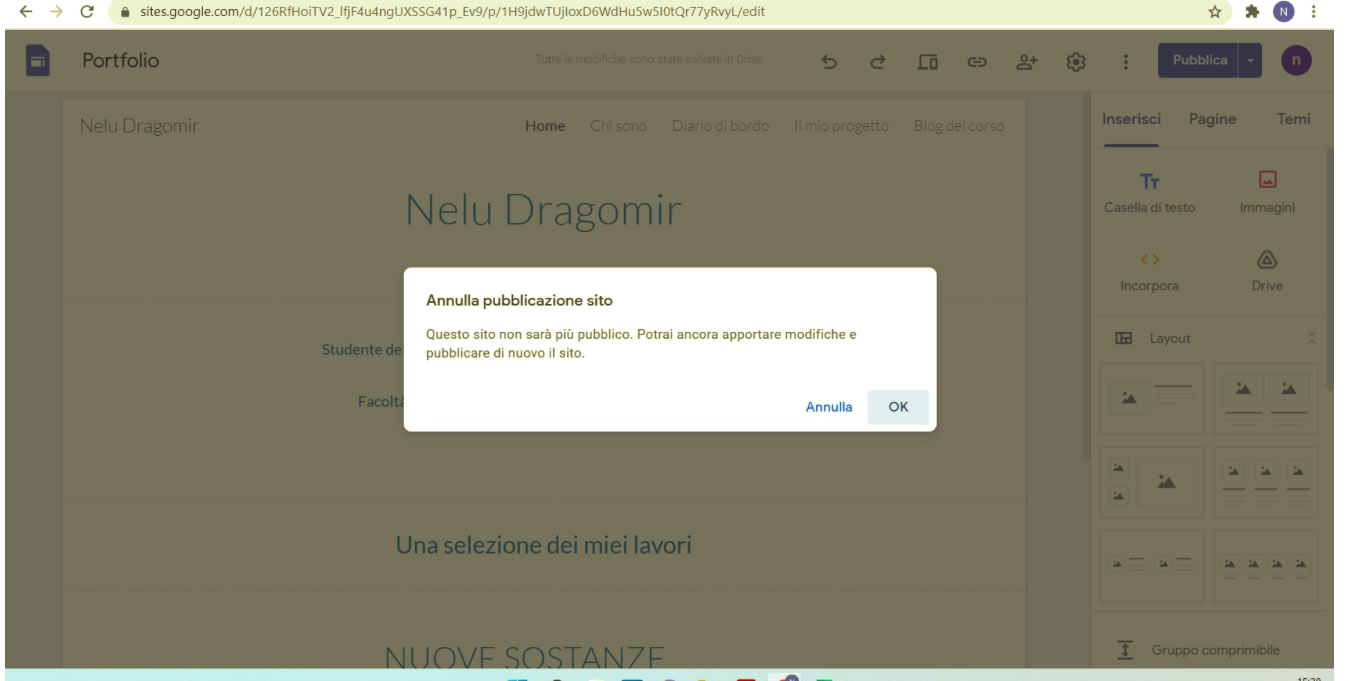Image resolution: width=1349 pixels, height=681 pixels.
Task: Insert a Casella di testo
Action: pos(1149,193)
